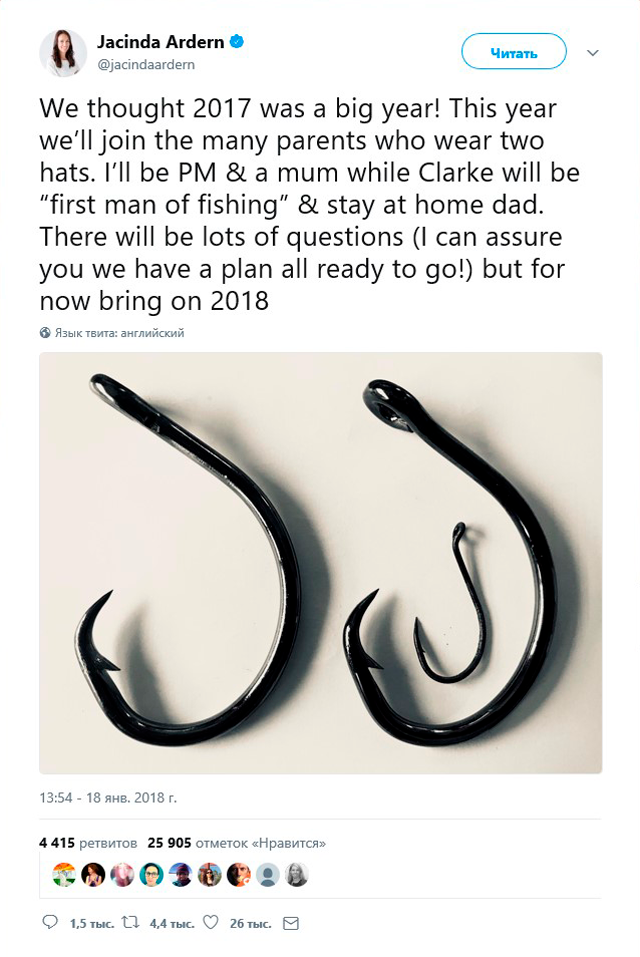
Task: View the 25 905 отметок «Нравится» list
Action: click(237, 843)
